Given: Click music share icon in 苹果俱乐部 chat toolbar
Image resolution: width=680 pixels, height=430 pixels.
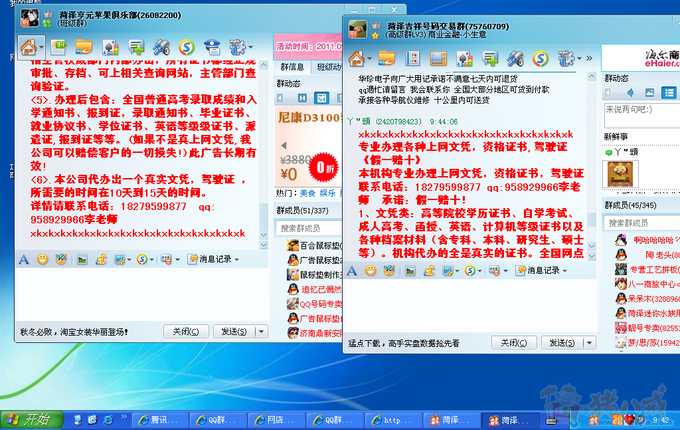Looking at the screenshot, I should (101, 260).
